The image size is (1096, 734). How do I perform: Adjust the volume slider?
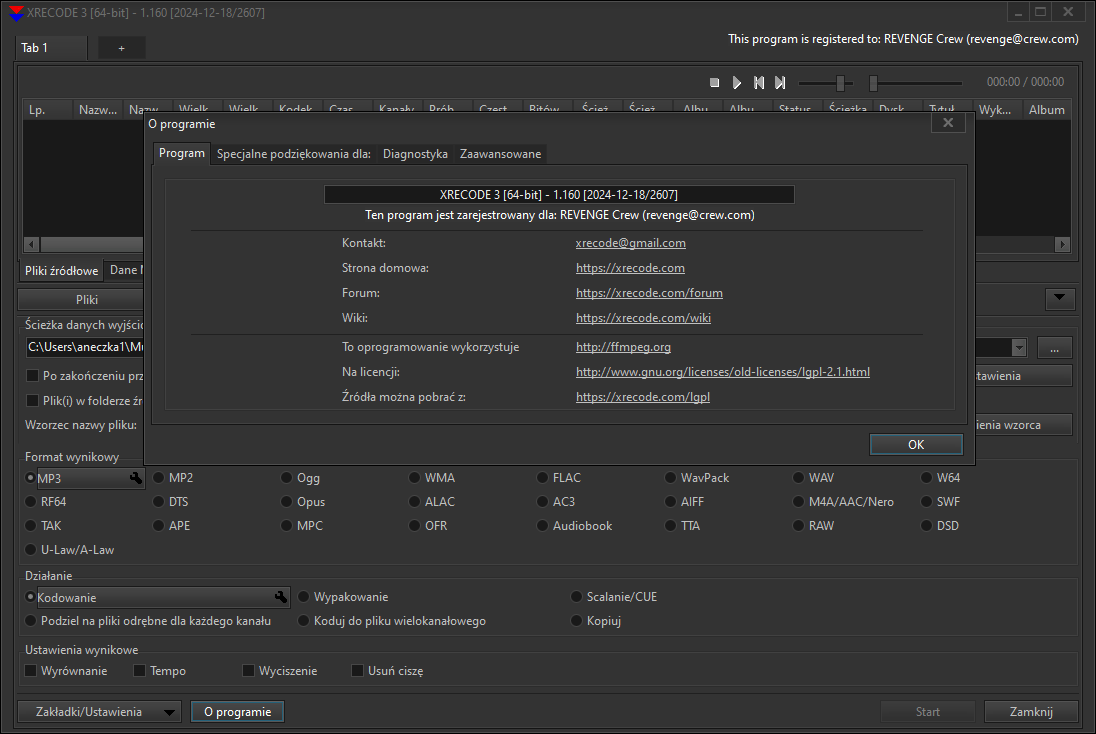(825, 83)
